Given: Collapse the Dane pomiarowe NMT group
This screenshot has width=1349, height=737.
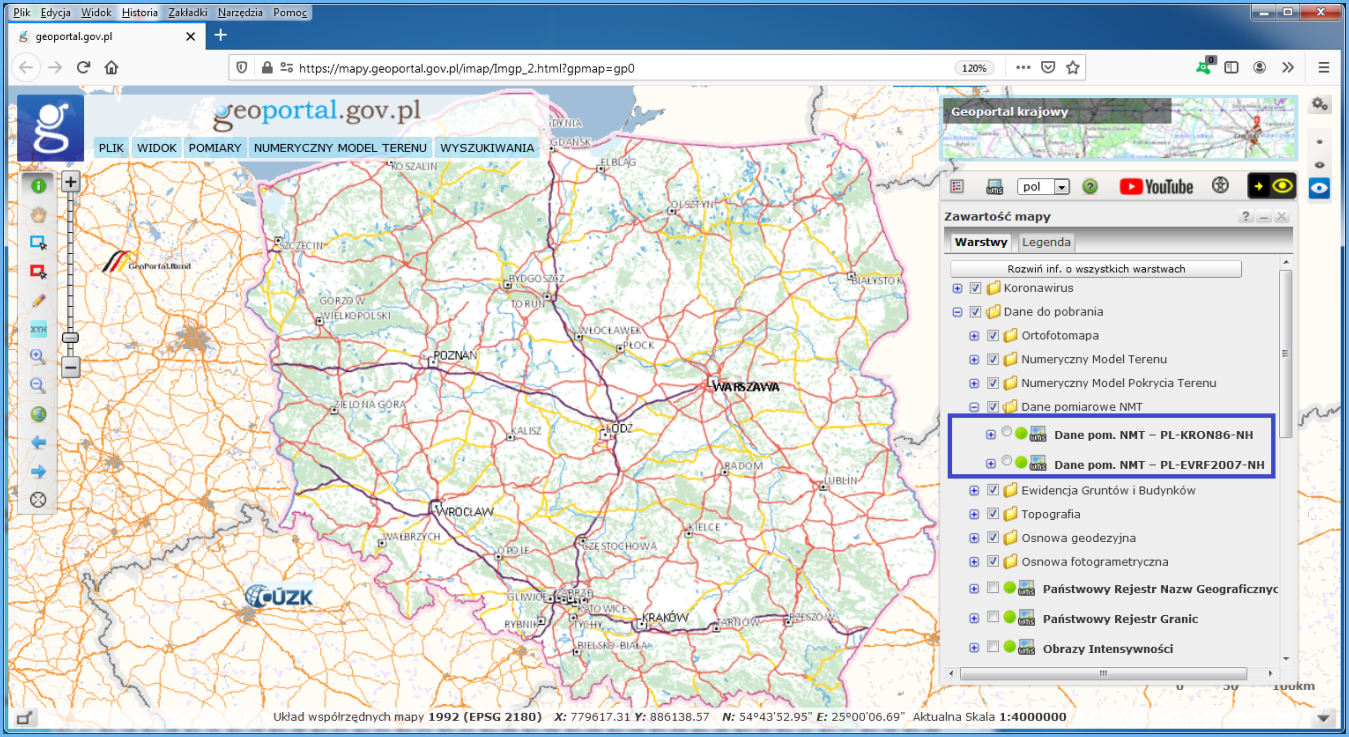Looking at the screenshot, I should [x=975, y=407].
